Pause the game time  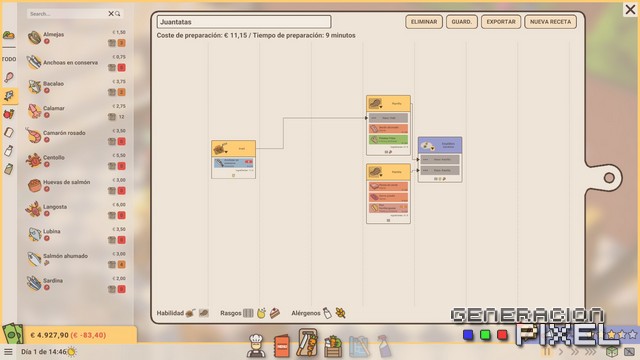pyautogui.click(x=546, y=351)
